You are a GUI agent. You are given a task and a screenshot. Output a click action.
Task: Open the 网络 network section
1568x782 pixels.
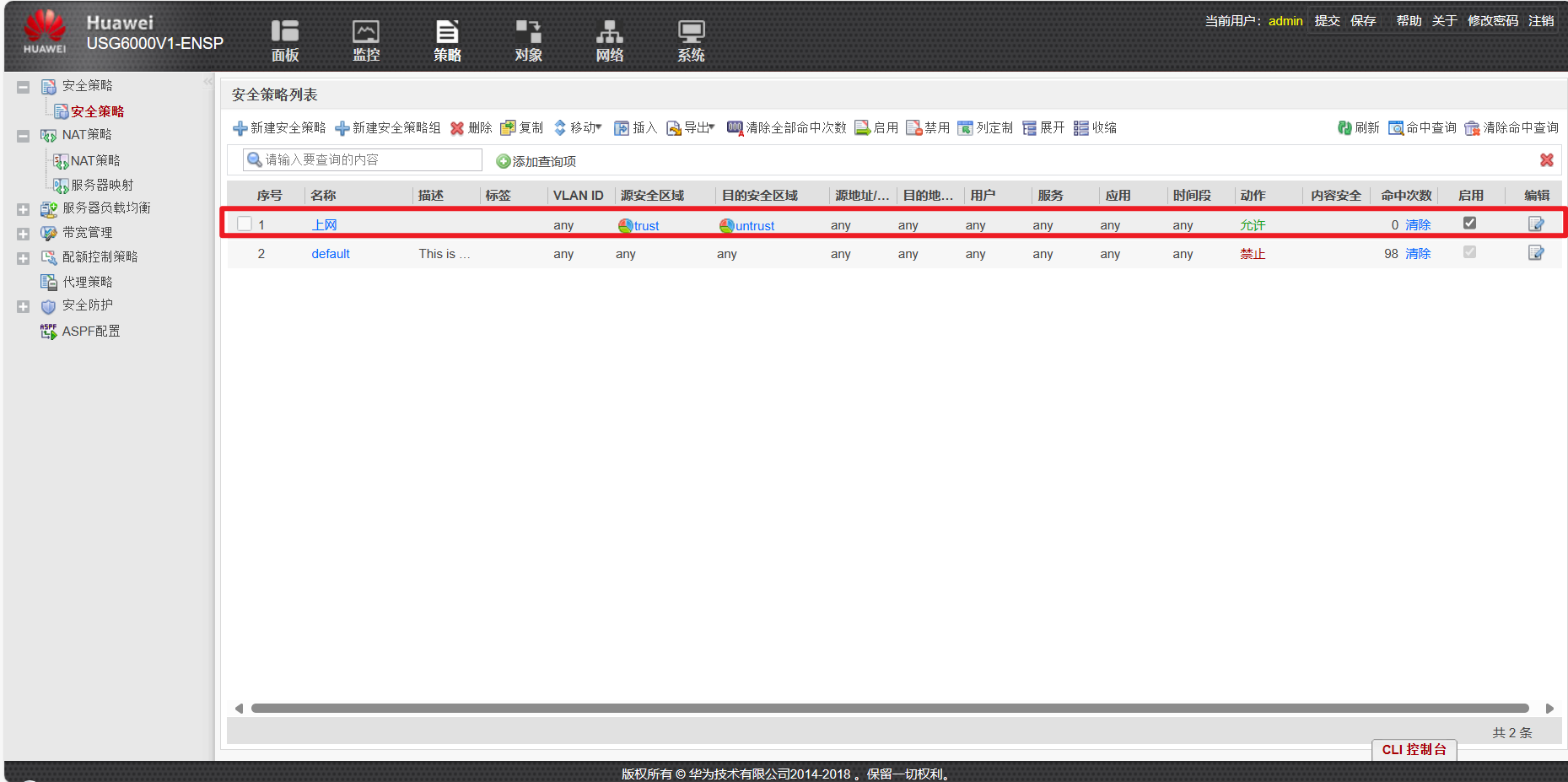609,40
